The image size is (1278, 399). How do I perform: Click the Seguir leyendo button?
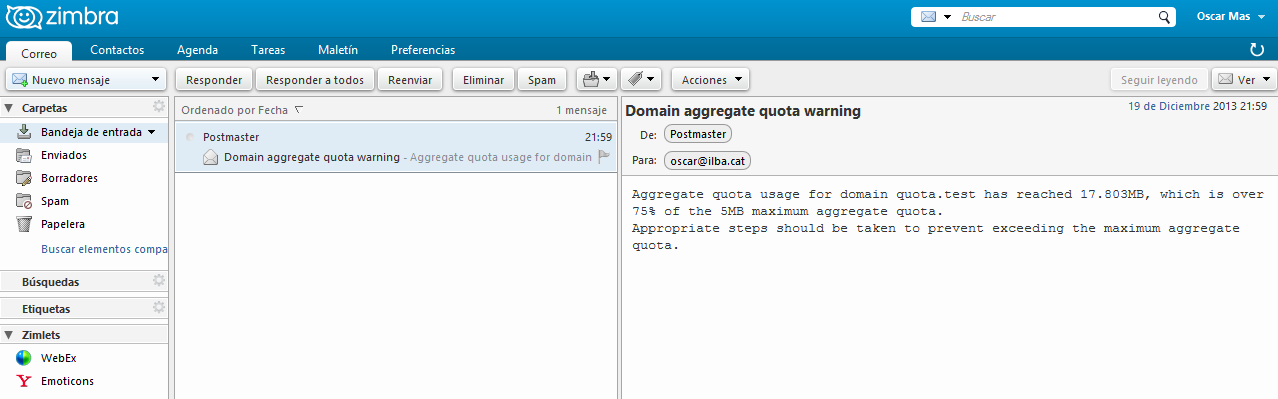pos(1159,79)
